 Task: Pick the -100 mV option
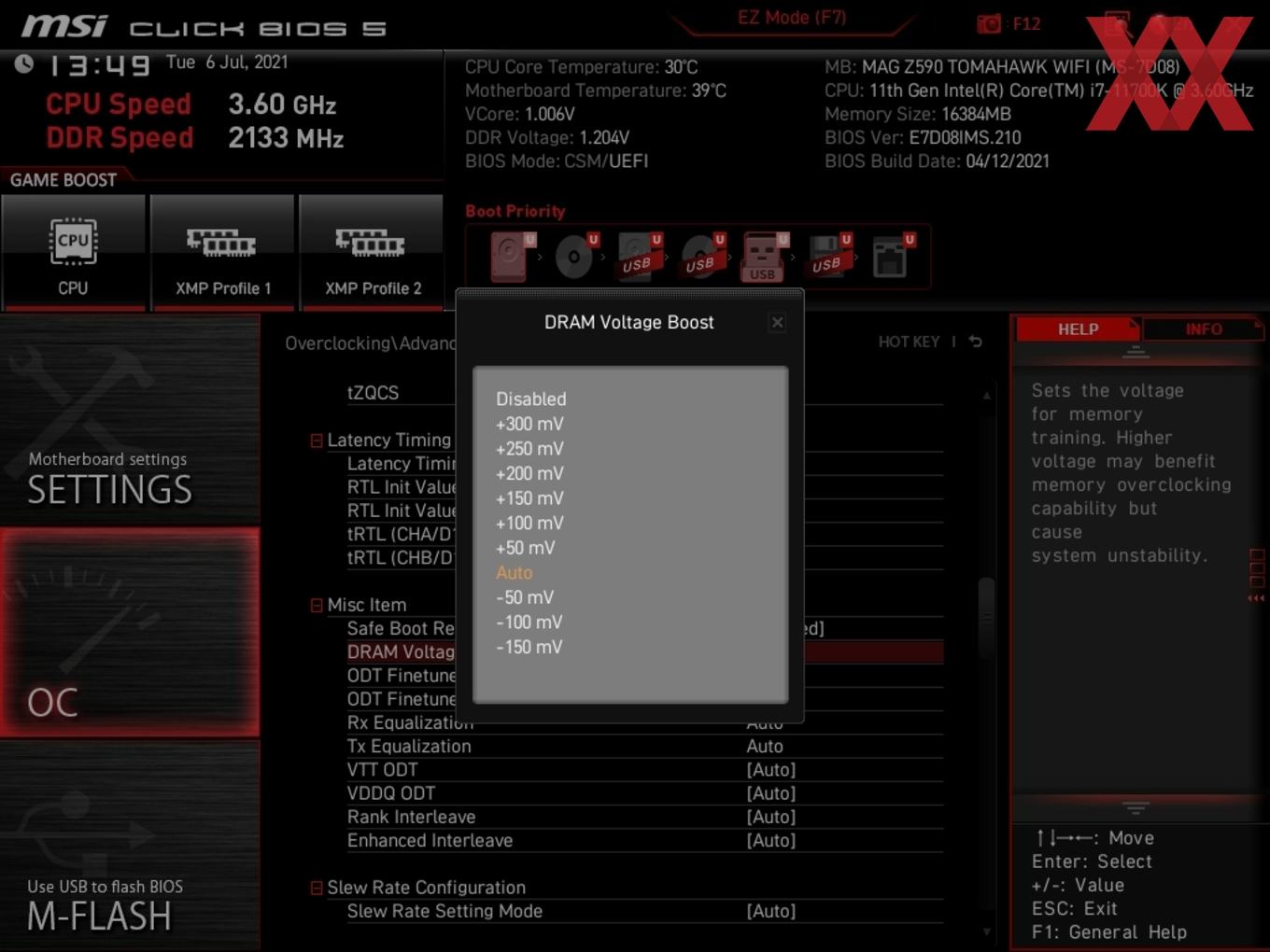(529, 622)
